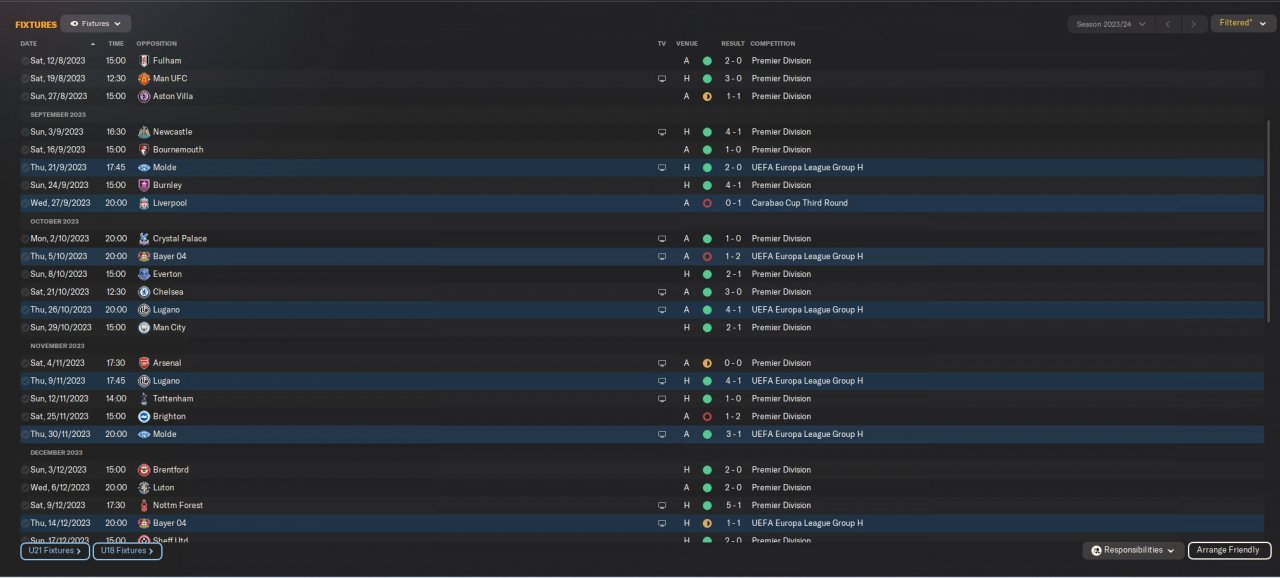Click the Fulham club badge icon

click(x=144, y=61)
